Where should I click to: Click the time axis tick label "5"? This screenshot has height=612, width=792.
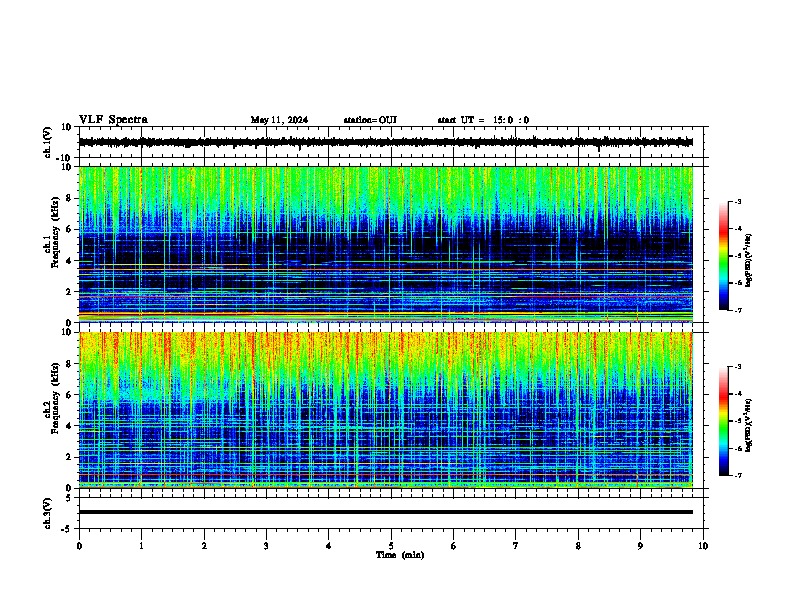tap(391, 546)
